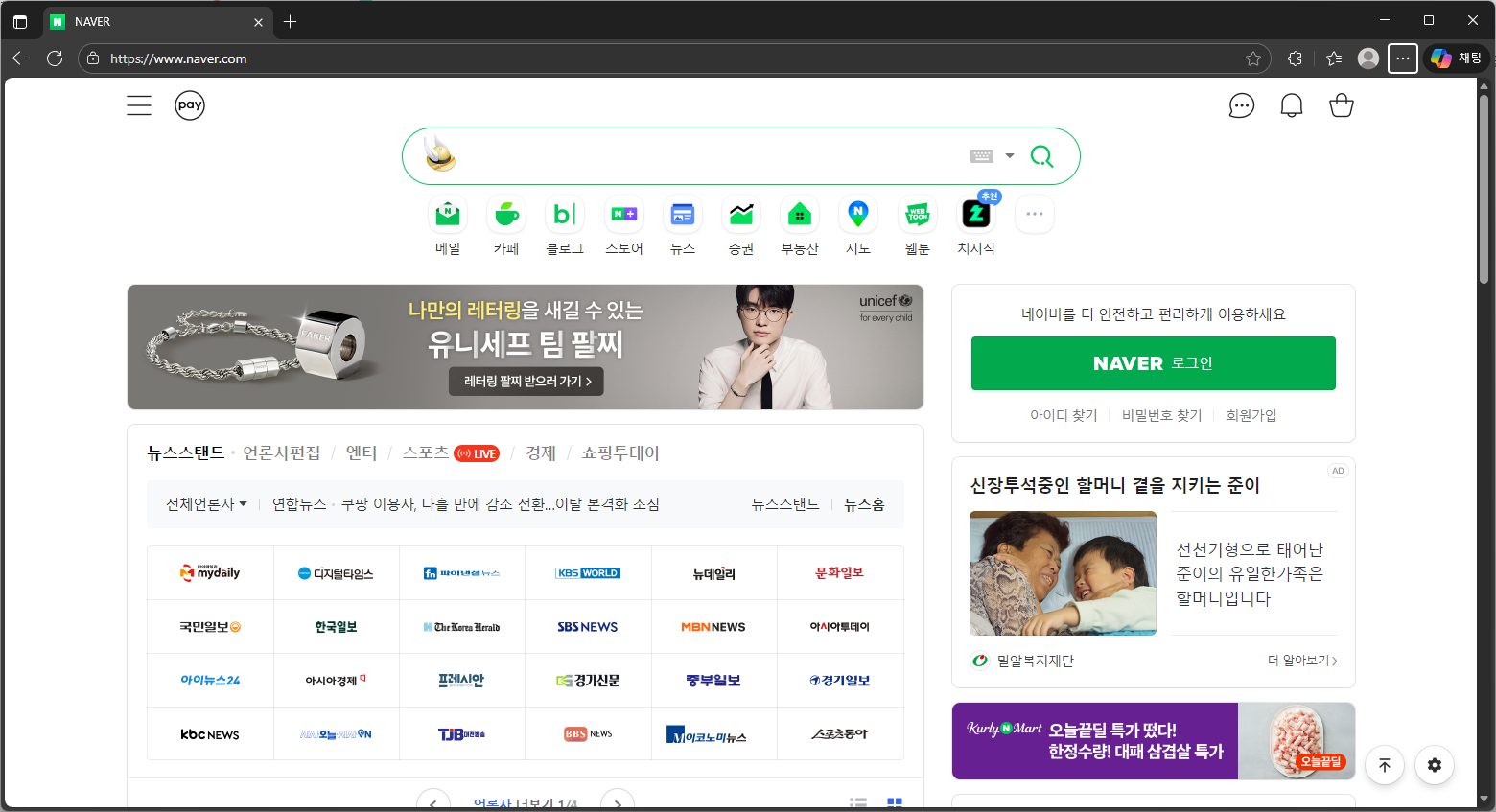Switch newsstand to grid view

point(894,802)
